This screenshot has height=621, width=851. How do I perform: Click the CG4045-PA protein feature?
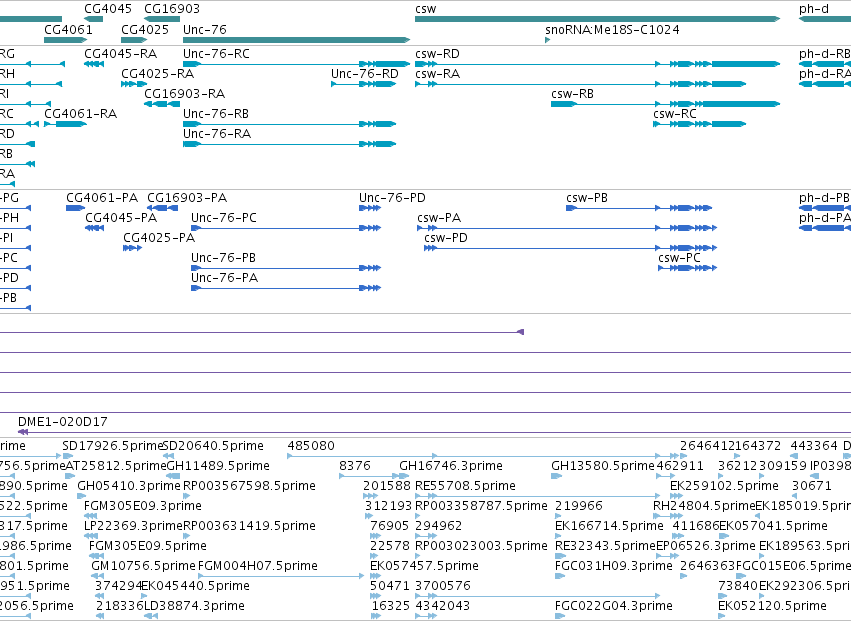point(94,228)
